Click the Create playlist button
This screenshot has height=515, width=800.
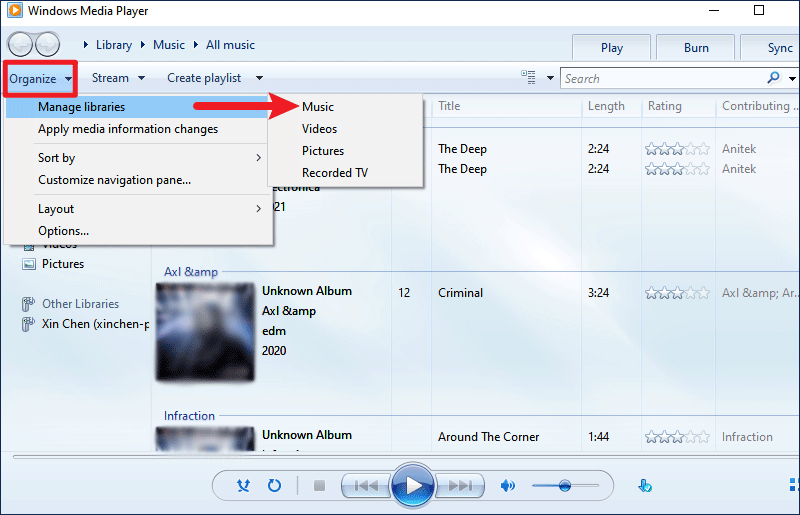pyautogui.click(x=204, y=78)
